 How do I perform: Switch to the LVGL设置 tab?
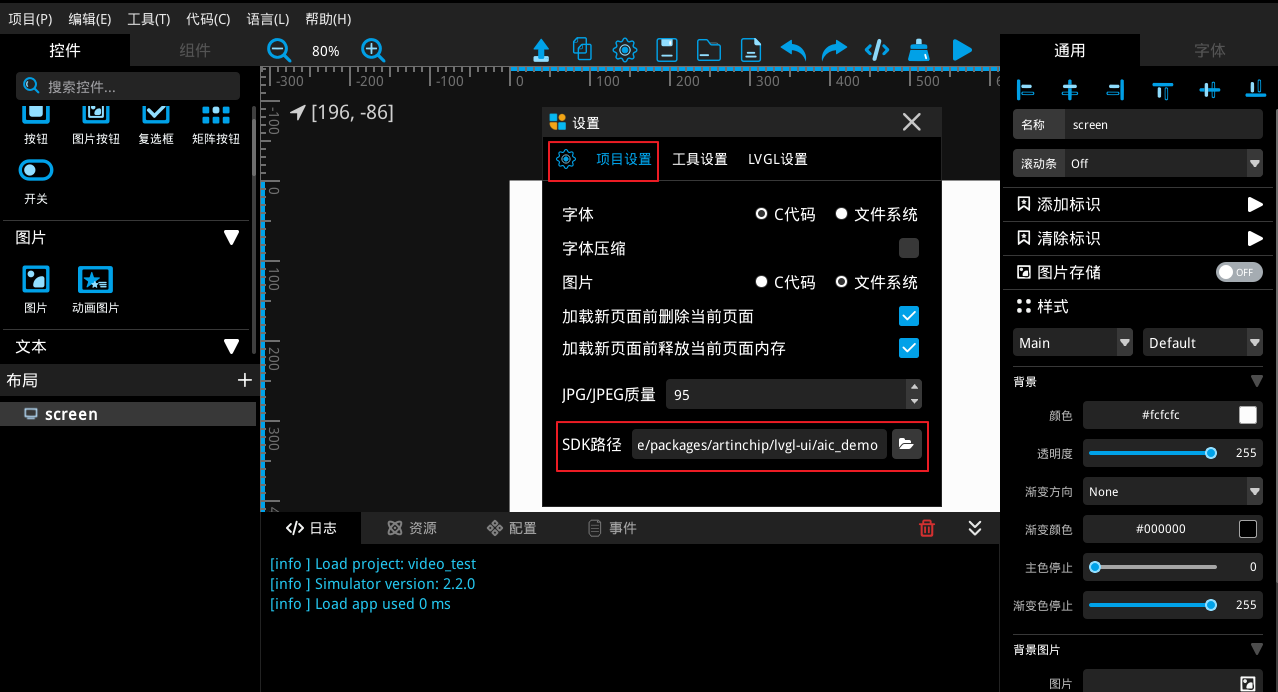click(778, 159)
